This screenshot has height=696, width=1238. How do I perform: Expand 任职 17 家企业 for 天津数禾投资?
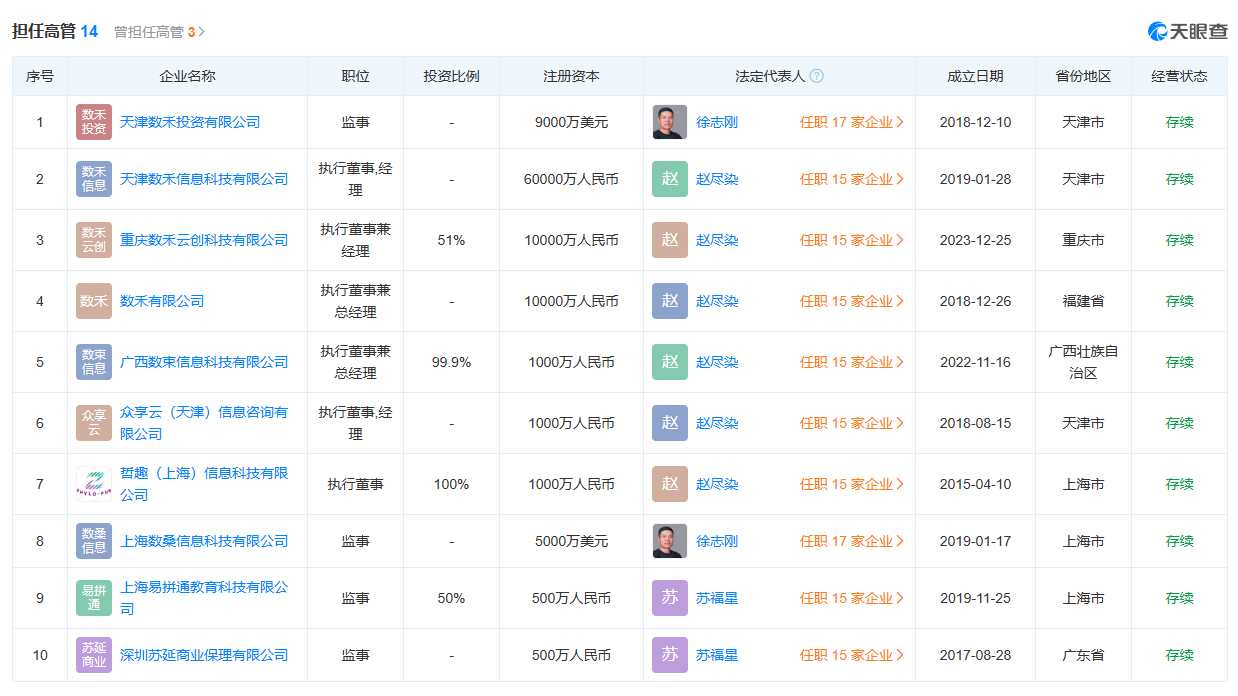coord(852,122)
